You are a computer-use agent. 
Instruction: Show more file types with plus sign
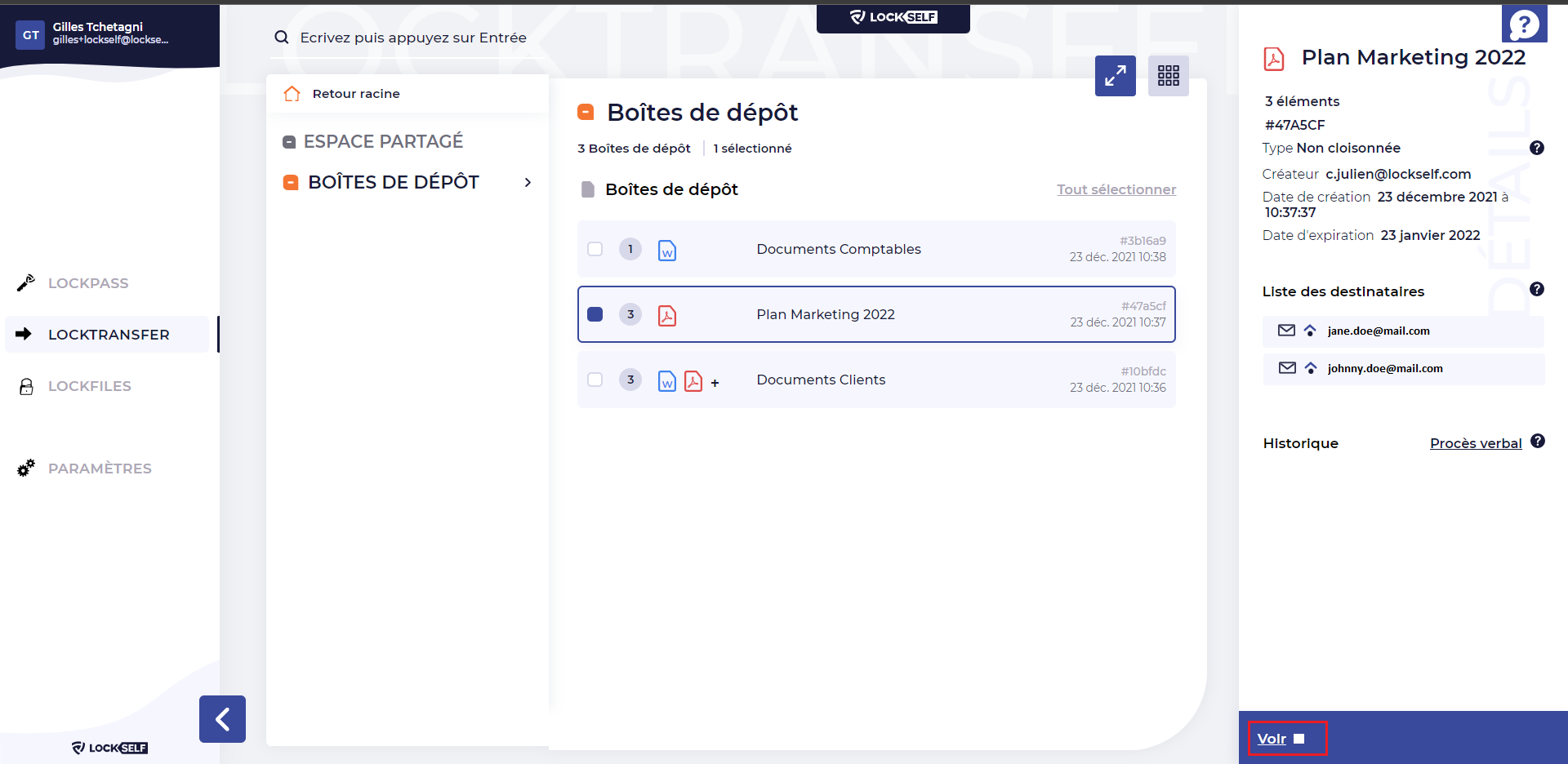point(715,383)
